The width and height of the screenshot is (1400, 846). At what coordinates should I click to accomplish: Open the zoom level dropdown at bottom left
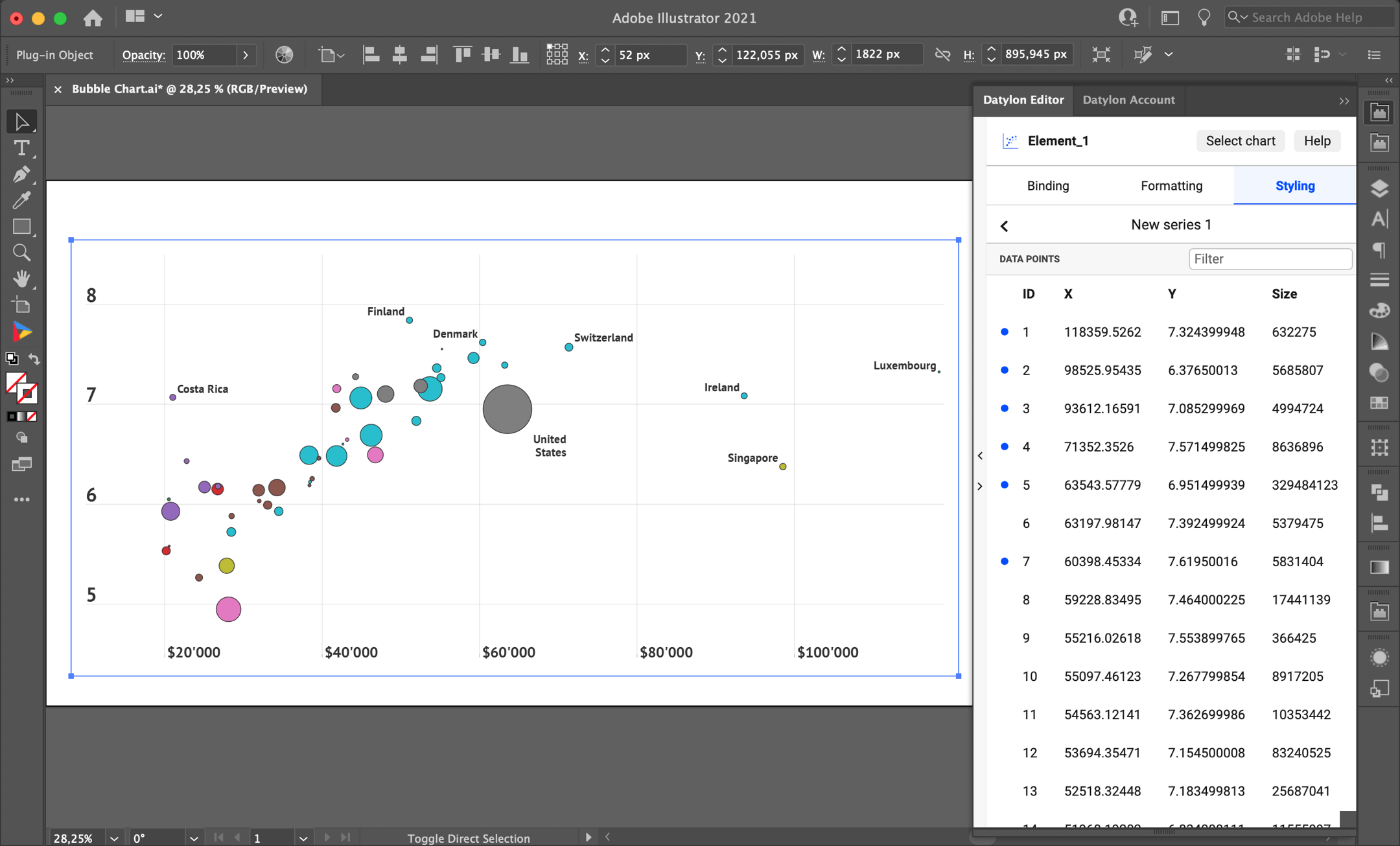[113, 837]
